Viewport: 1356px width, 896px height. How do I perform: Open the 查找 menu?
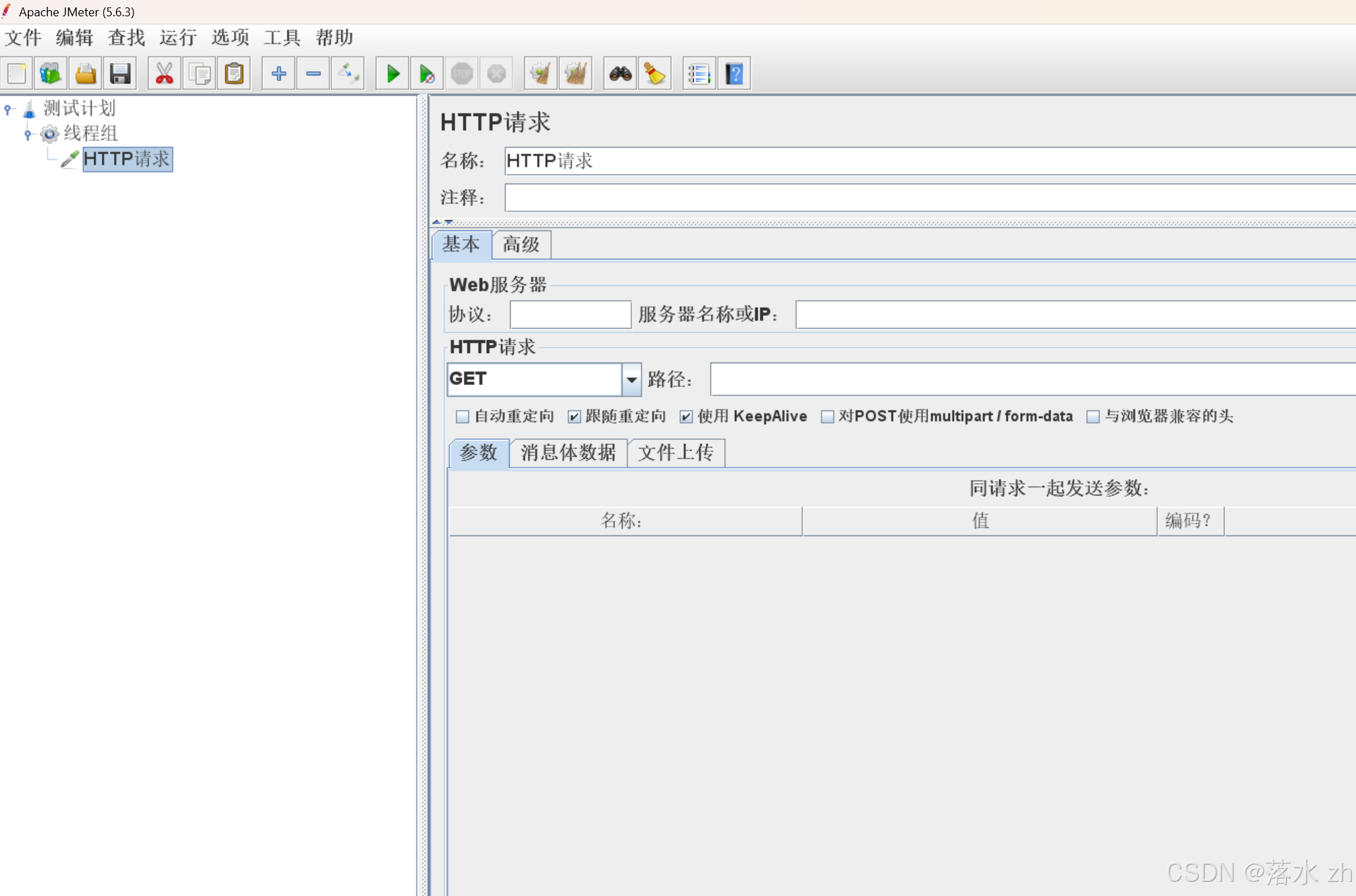click(127, 37)
